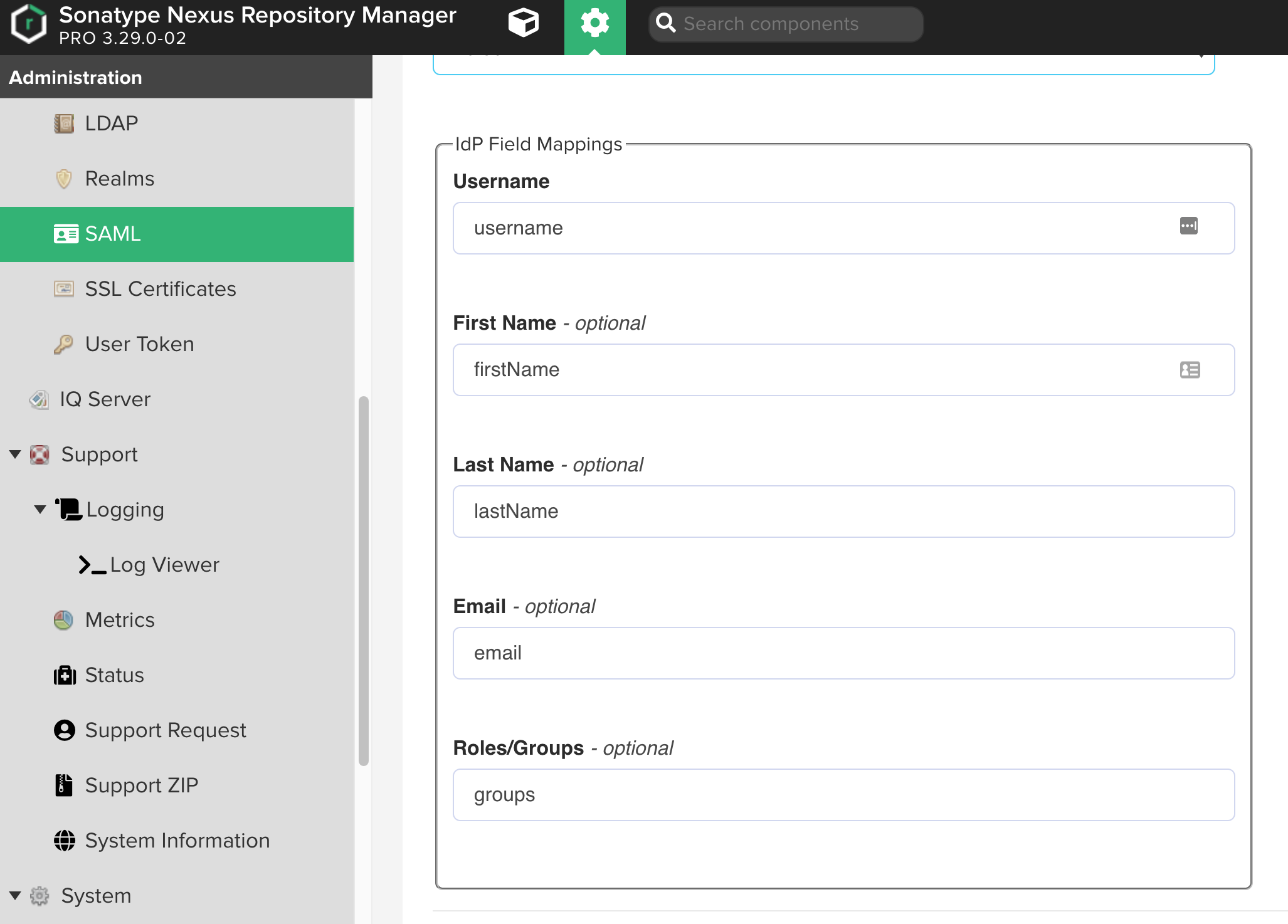Click the Search components box
Screen dimensions: 1288x924
pyautogui.click(x=787, y=24)
